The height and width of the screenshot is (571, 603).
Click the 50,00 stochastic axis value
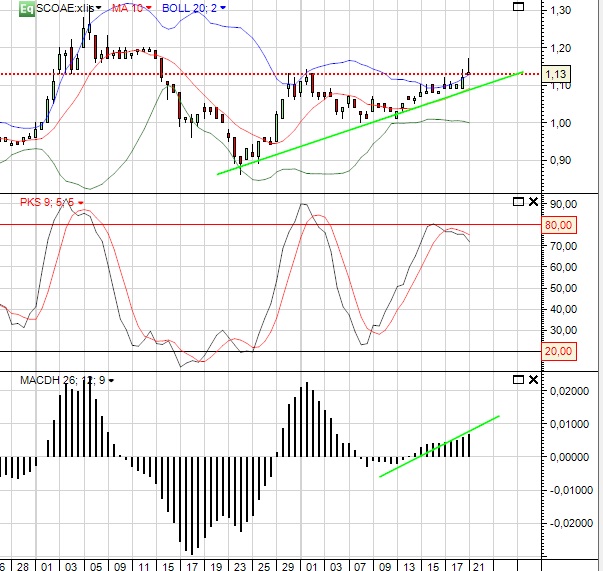point(563,288)
